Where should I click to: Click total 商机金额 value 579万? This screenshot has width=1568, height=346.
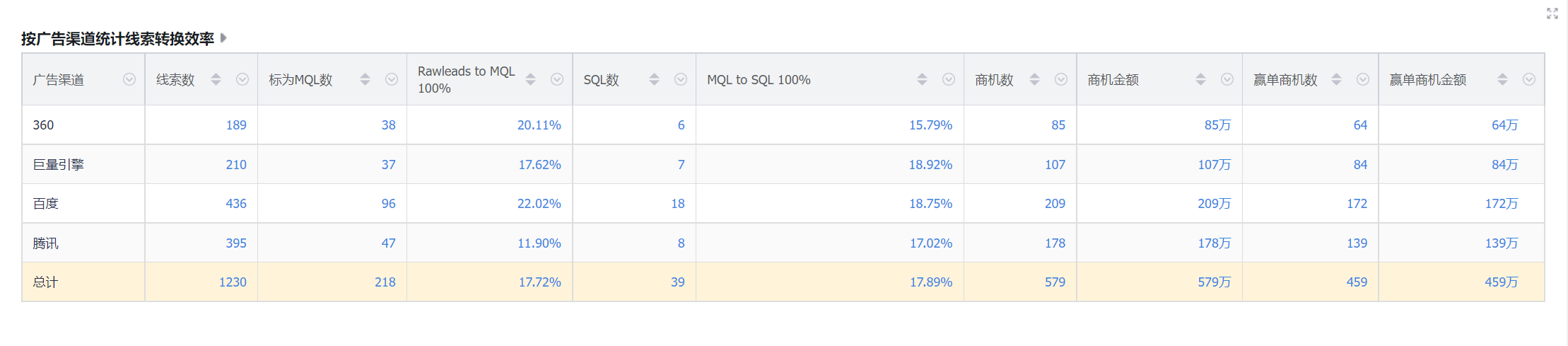click(x=1214, y=282)
